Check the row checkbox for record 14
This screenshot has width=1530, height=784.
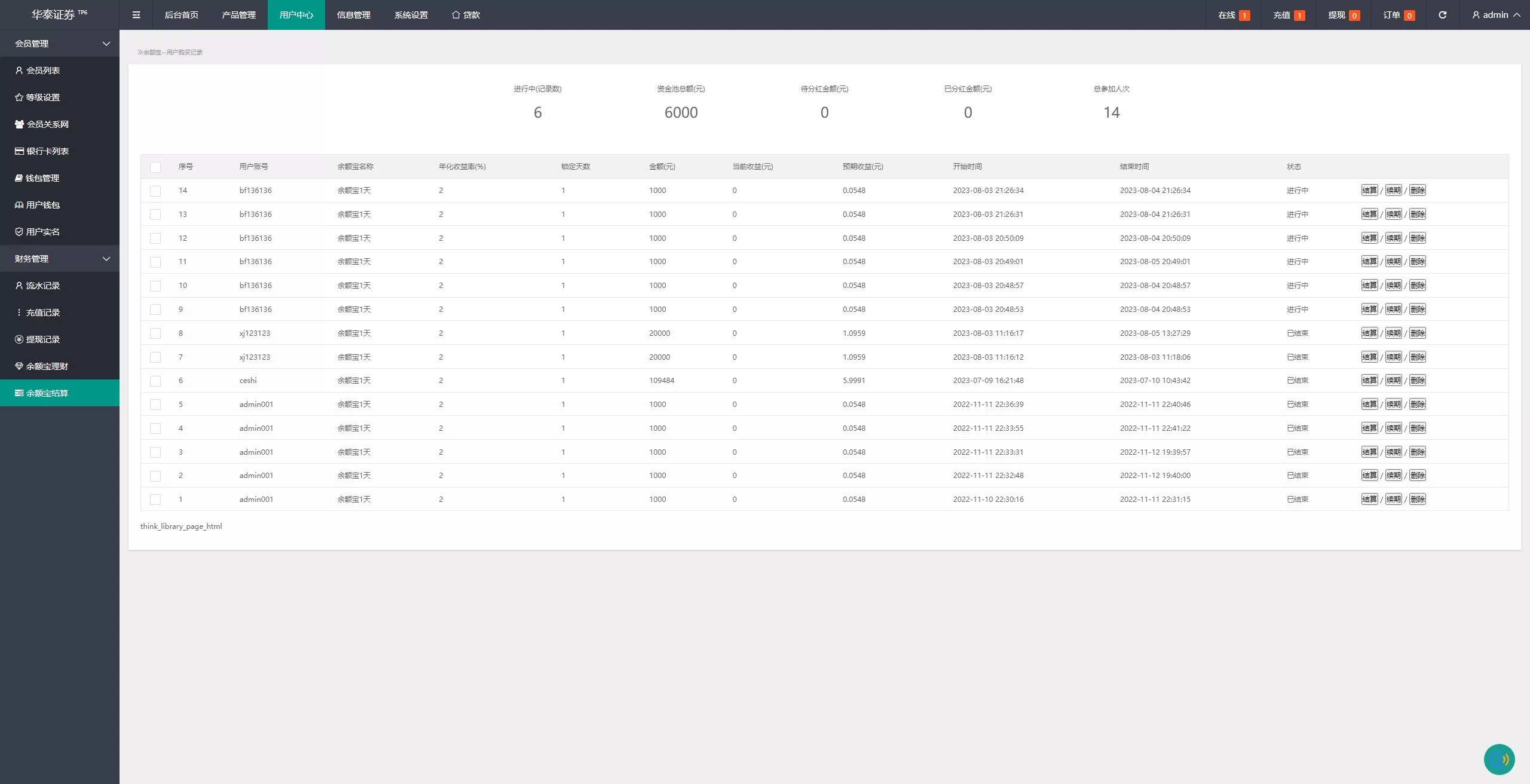pyautogui.click(x=155, y=191)
